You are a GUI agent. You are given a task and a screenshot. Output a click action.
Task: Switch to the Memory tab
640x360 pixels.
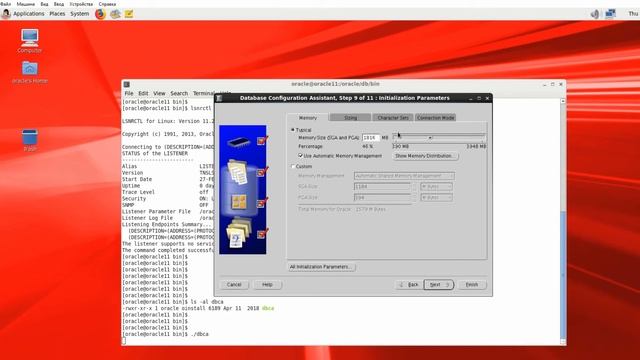click(x=308, y=118)
